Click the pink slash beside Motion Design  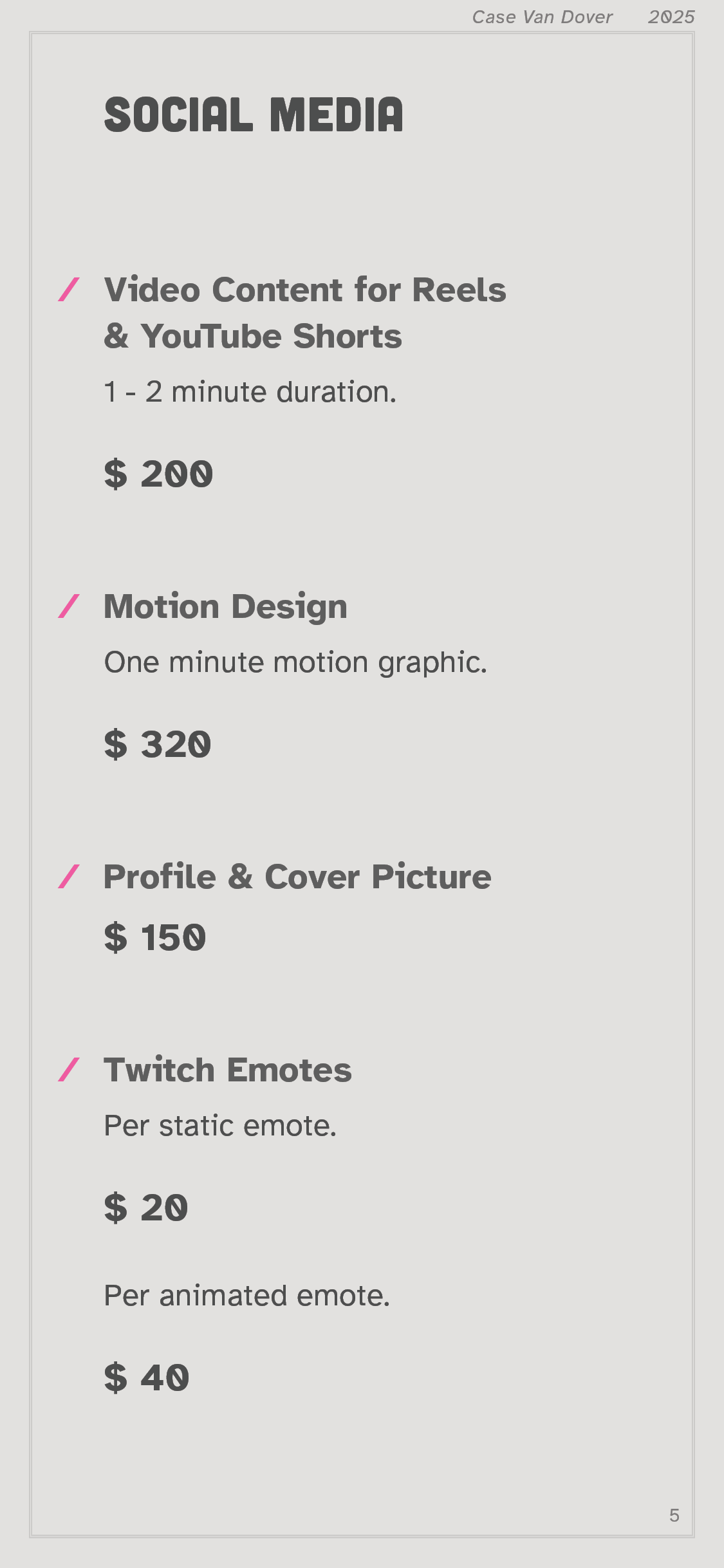click(69, 606)
